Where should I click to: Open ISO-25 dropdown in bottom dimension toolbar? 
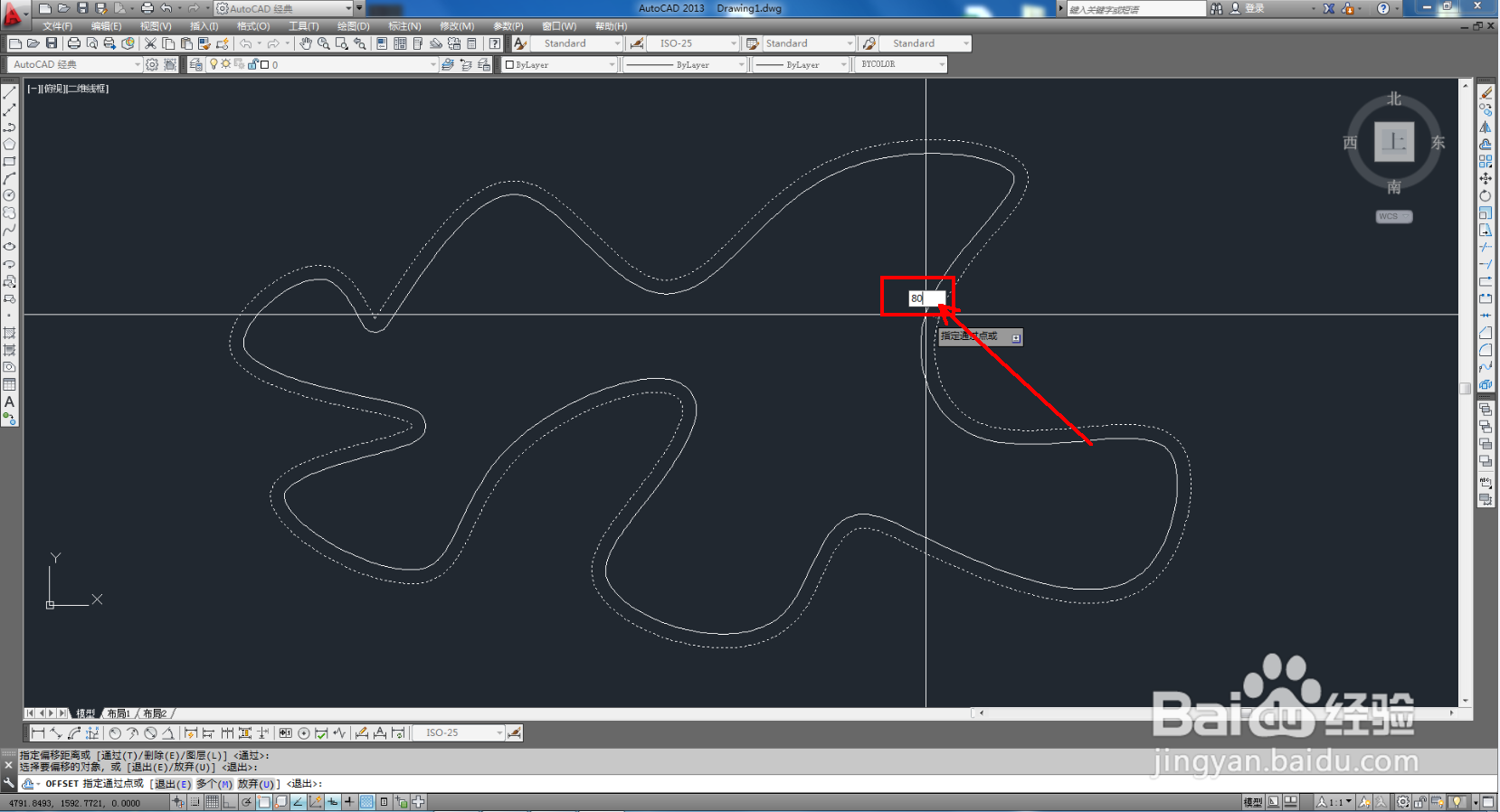459,733
